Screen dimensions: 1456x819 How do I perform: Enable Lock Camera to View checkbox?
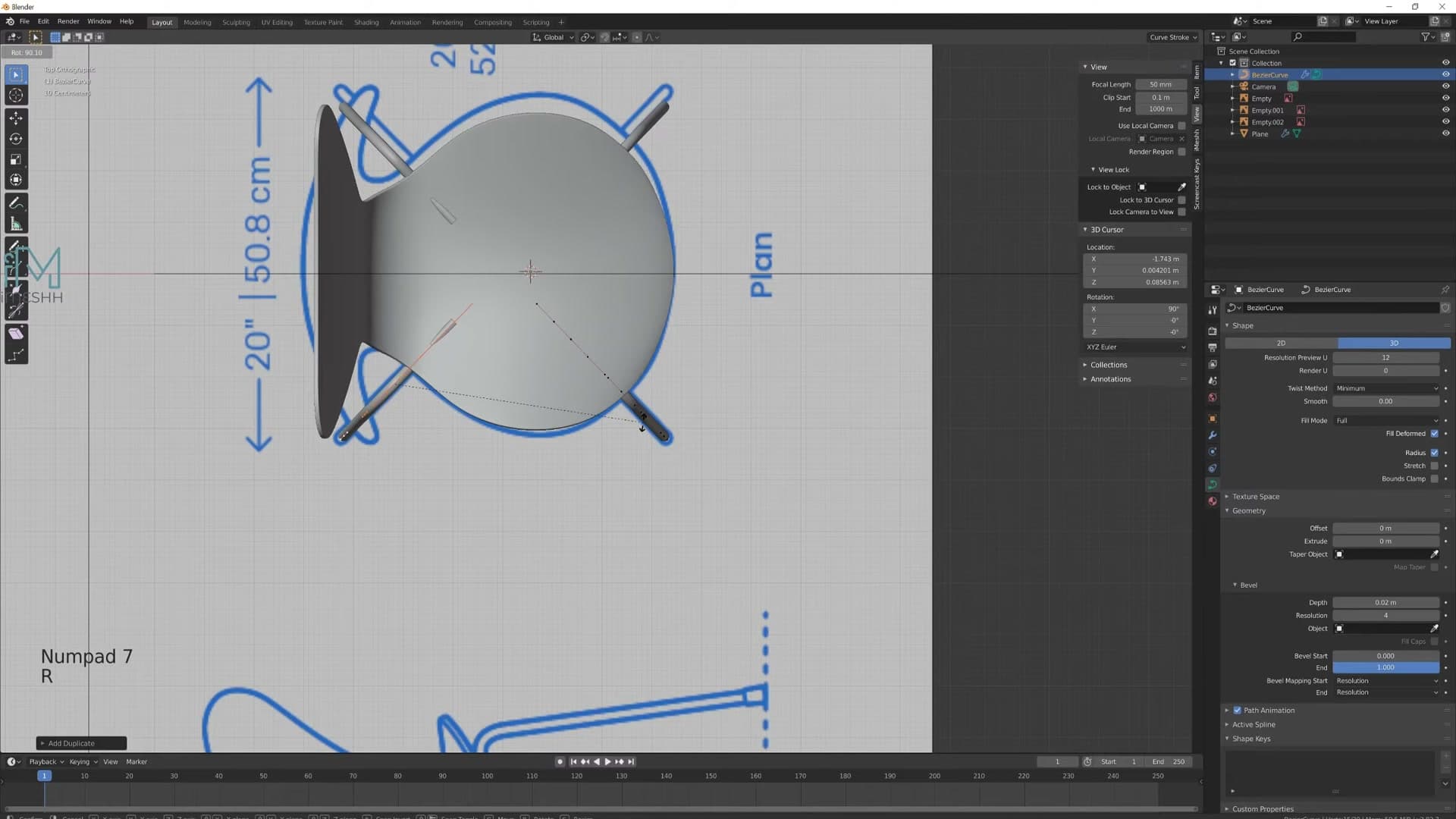click(1181, 212)
